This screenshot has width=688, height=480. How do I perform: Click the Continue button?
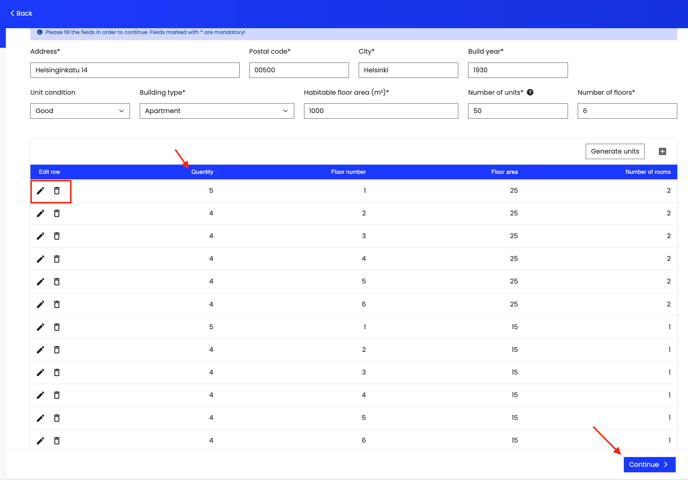pyautogui.click(x=649, y=465)
